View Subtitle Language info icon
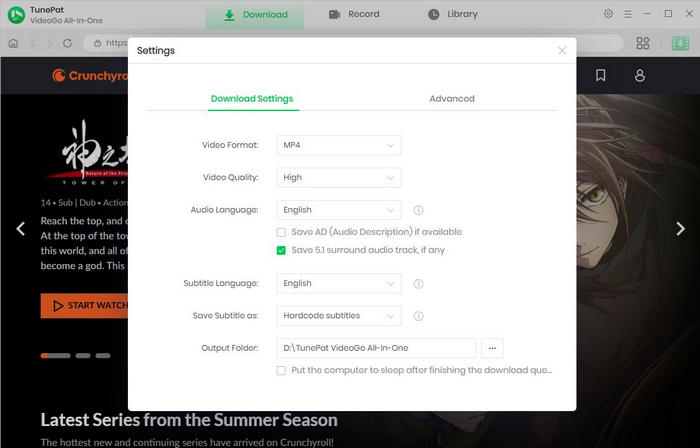The image size is (700, 448). 418,284
